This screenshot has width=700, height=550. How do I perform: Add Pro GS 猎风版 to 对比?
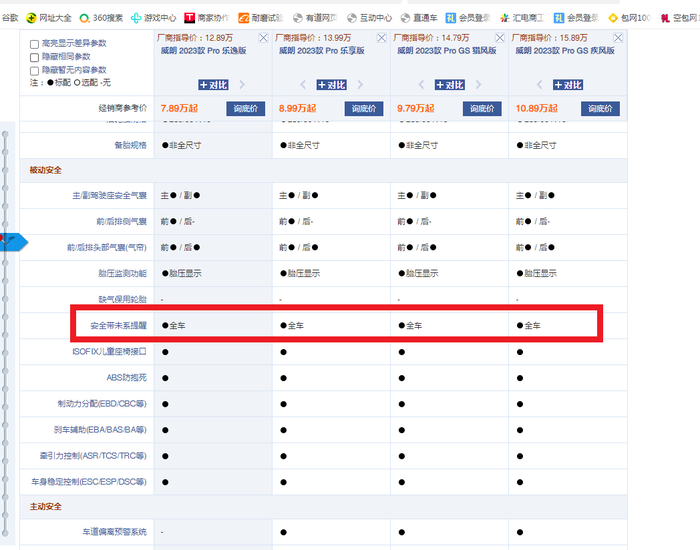pos(449,85)
